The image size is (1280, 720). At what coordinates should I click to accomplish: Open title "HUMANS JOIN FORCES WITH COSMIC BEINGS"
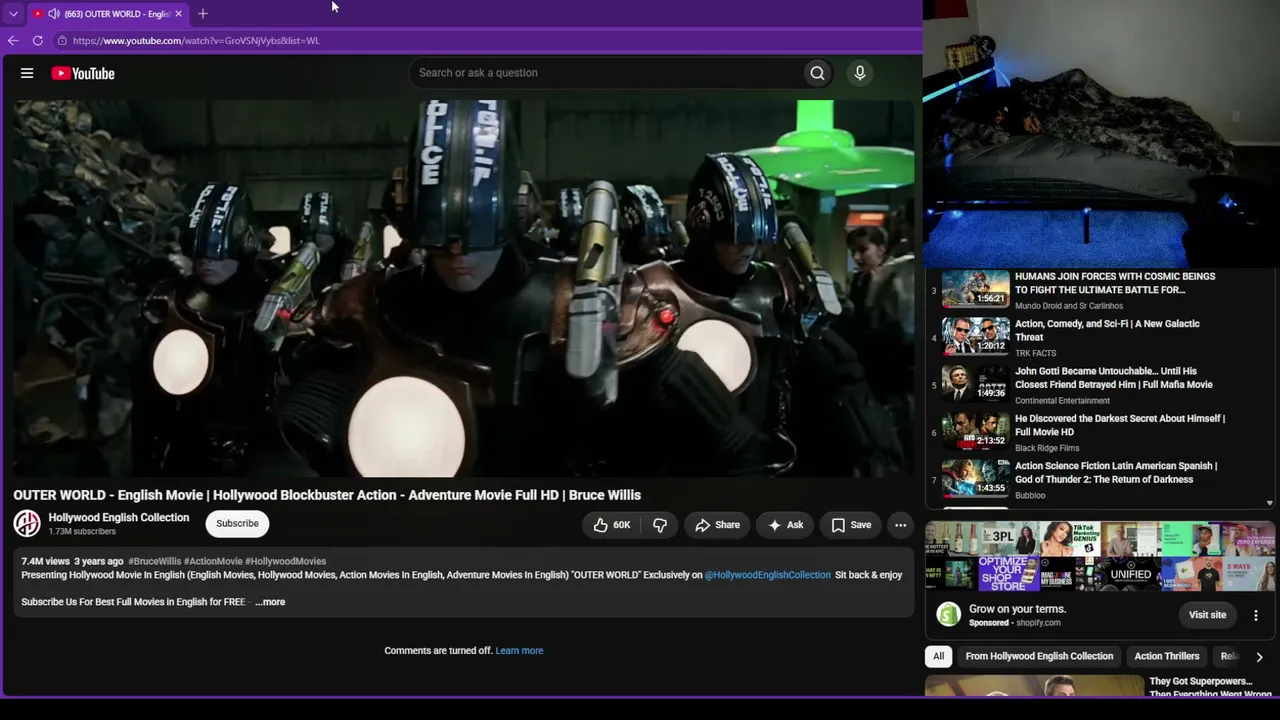point(1115,283)
